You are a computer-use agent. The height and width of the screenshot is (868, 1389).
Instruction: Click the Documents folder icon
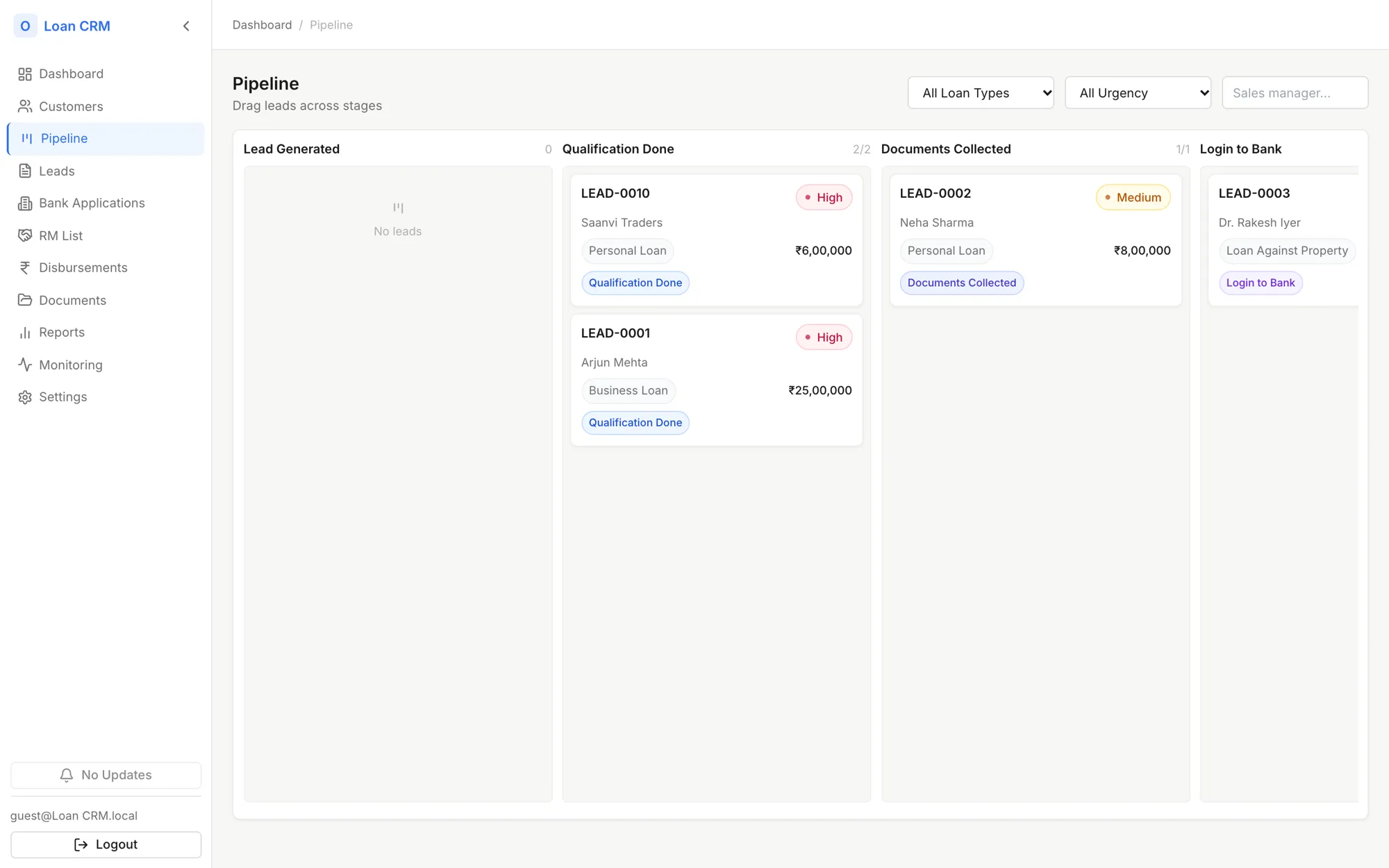click(x=25, y=300)
